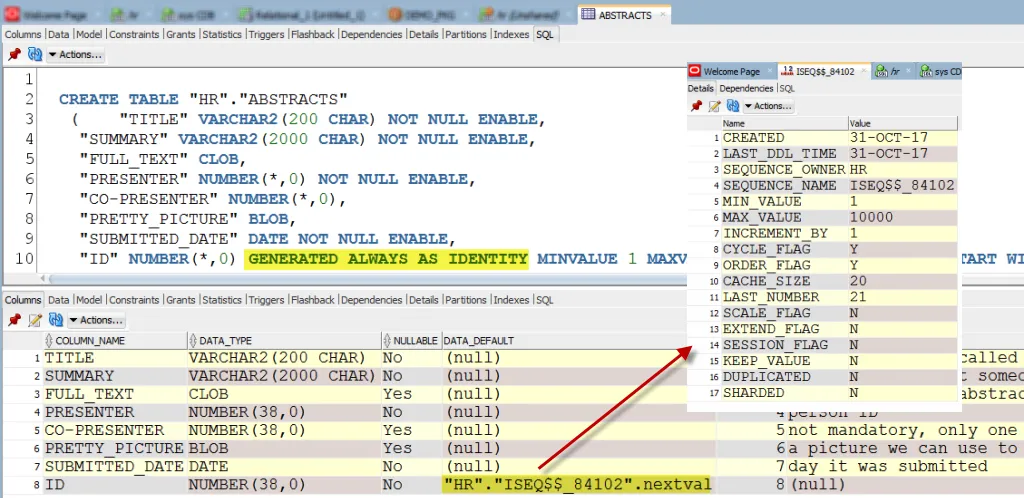Click the refresh icon in the top SQL pane toolbar

point(34,54)
